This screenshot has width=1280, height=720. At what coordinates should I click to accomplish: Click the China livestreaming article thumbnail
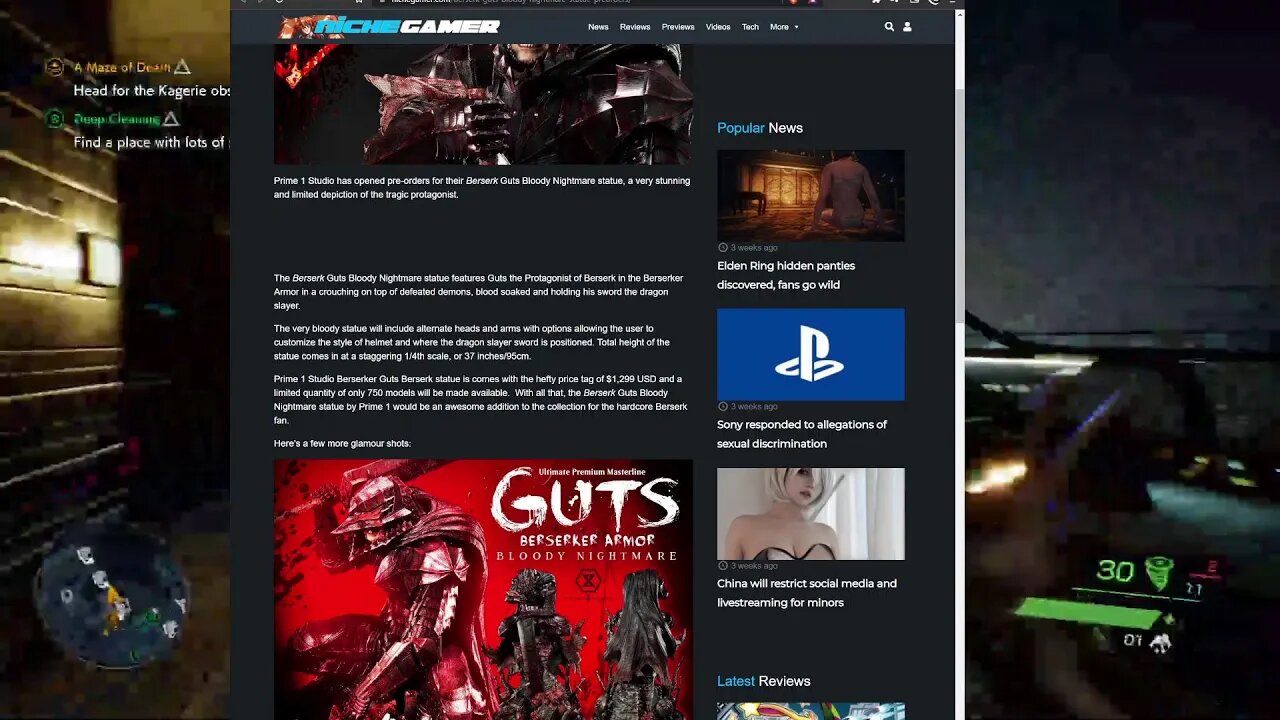pos(811,514)
